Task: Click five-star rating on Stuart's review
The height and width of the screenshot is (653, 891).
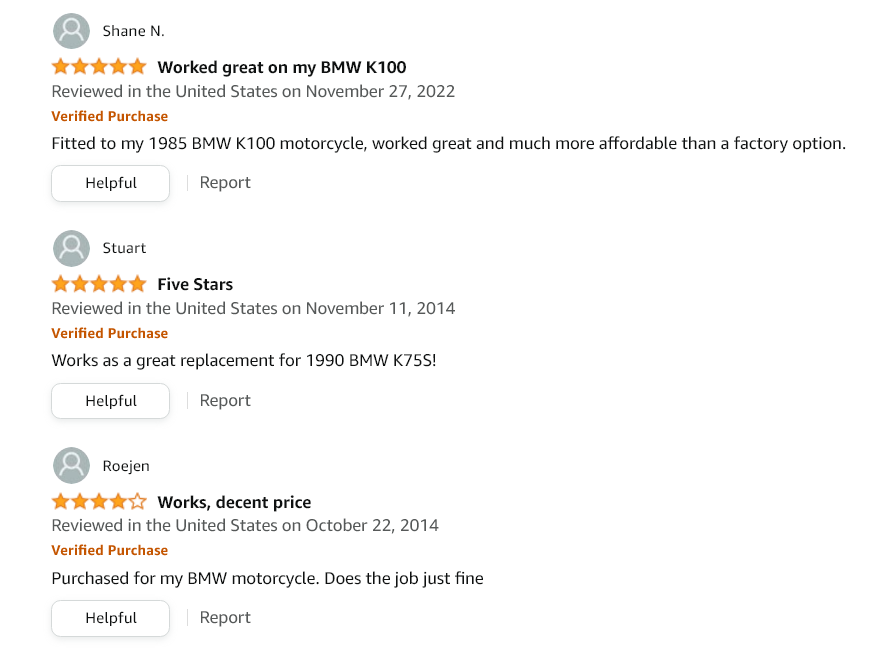Action: click(x=99, y=284)
